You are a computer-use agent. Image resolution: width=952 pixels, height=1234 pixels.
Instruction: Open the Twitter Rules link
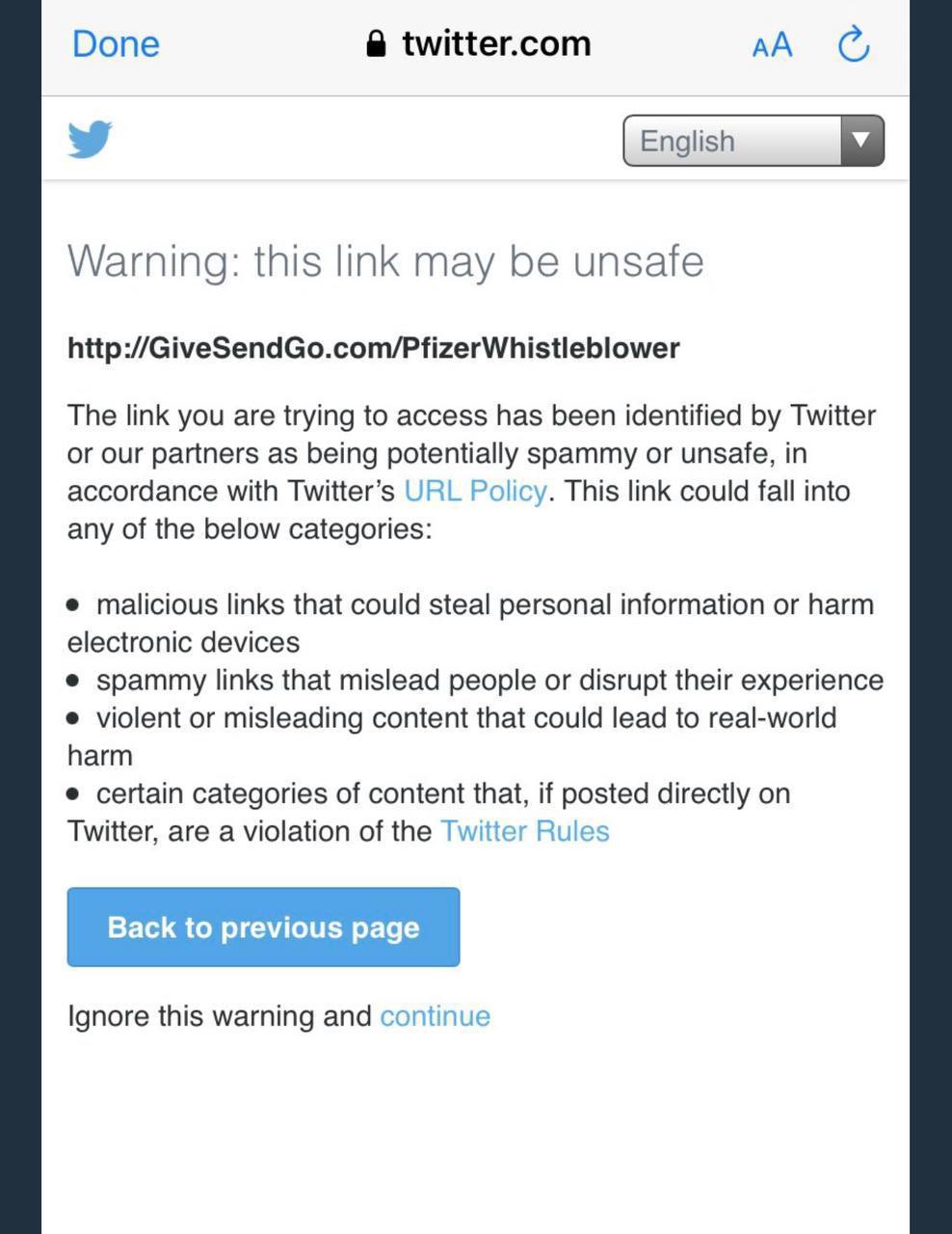[525, 831]
